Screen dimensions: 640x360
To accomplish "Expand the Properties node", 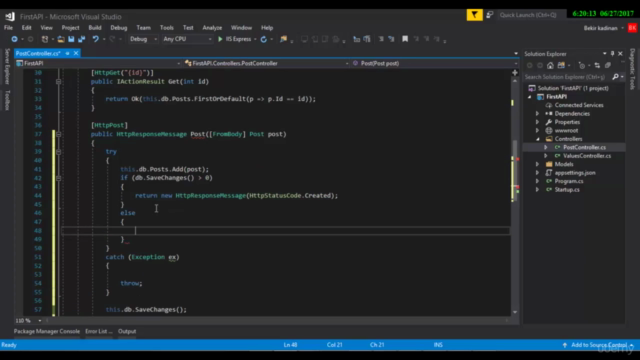I will pos(538,122).
